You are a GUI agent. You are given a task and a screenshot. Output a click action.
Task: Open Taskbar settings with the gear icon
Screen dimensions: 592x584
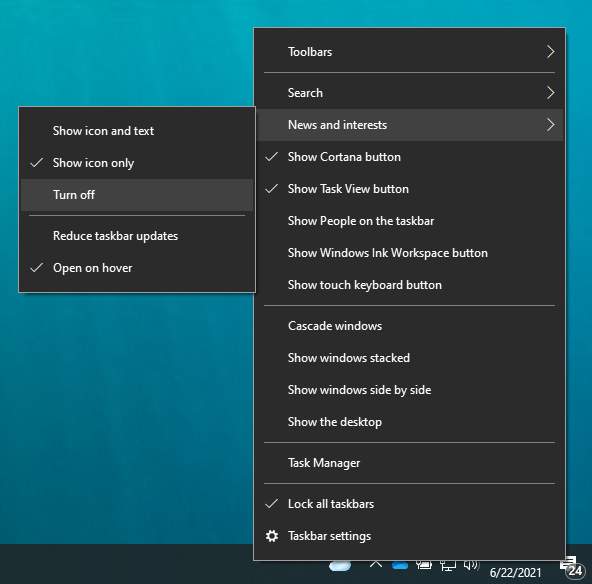[272, 536]
